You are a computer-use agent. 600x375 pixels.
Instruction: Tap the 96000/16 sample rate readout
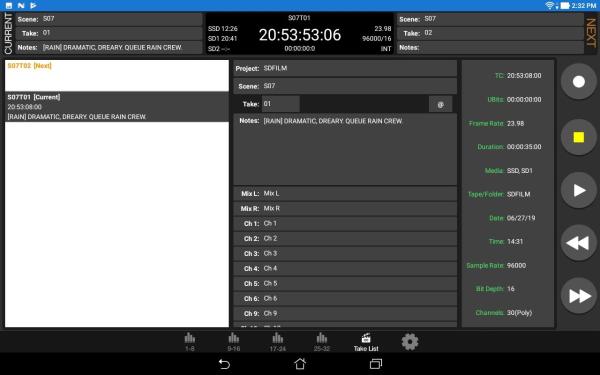coord(377,39)
